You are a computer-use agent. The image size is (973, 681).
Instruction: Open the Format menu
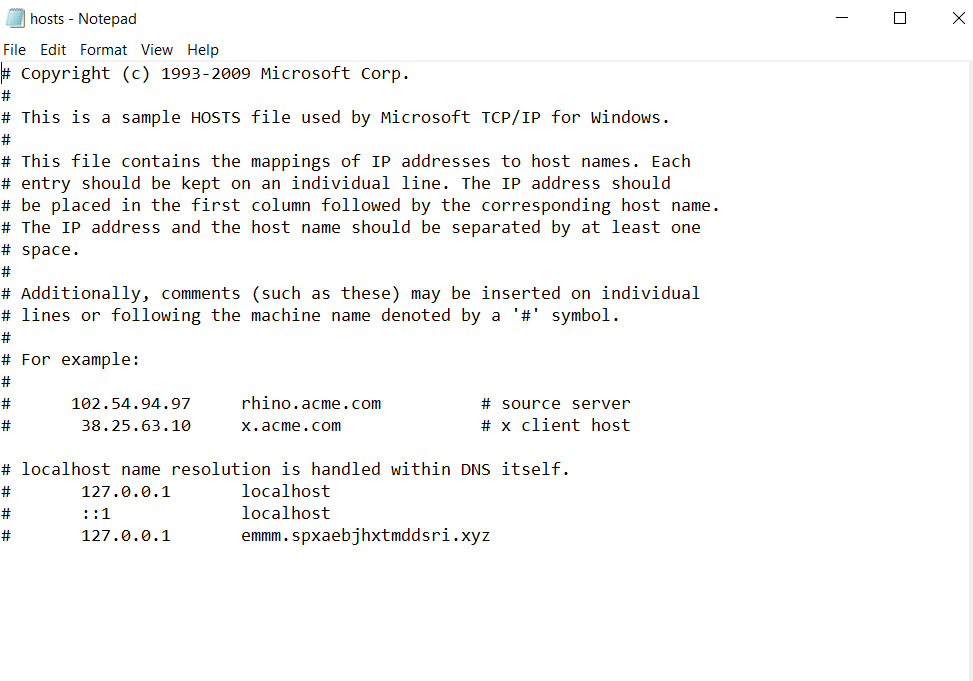(104, 49)
